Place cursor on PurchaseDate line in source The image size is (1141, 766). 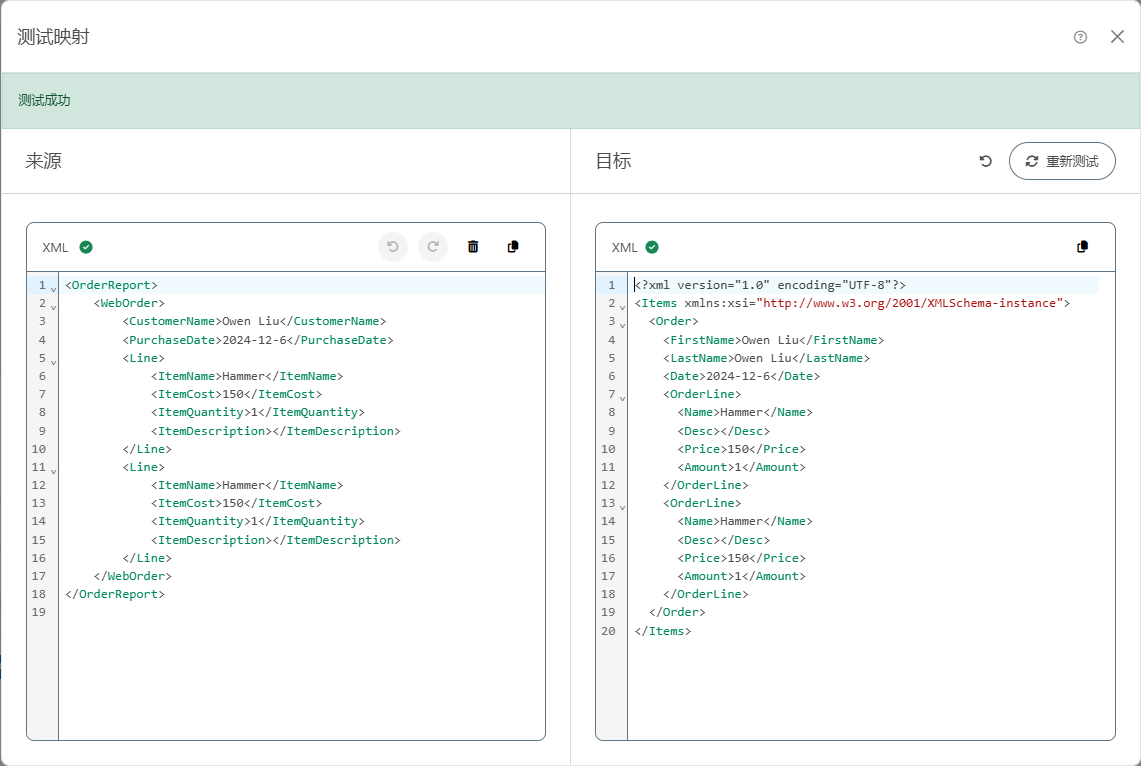pos(257,340)
